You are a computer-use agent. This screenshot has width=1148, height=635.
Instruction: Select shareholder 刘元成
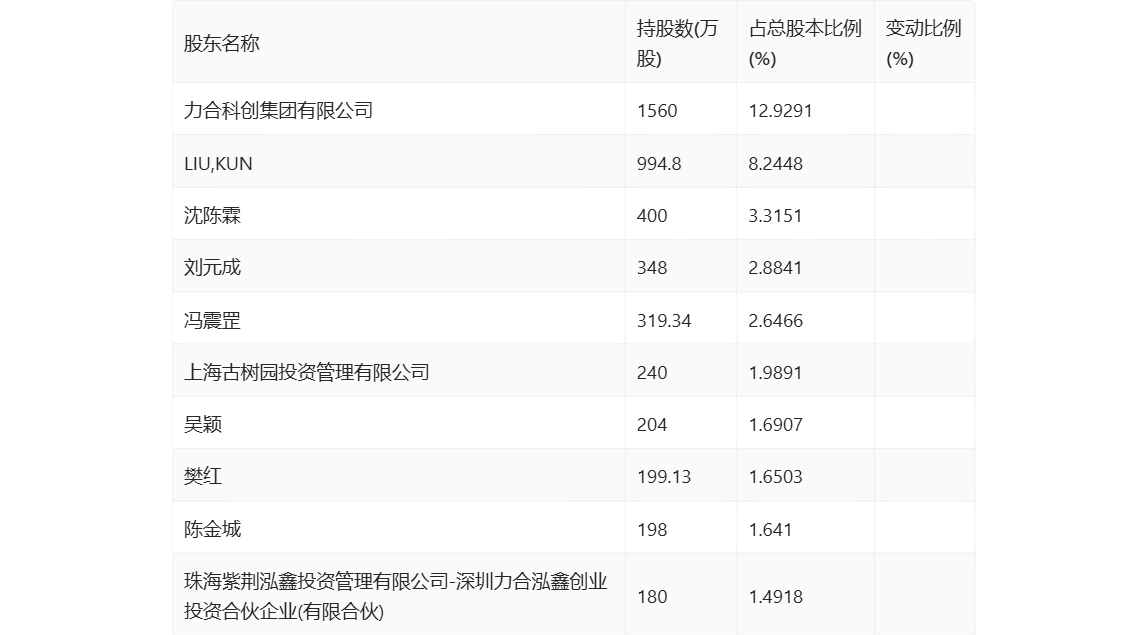(212, 267)
